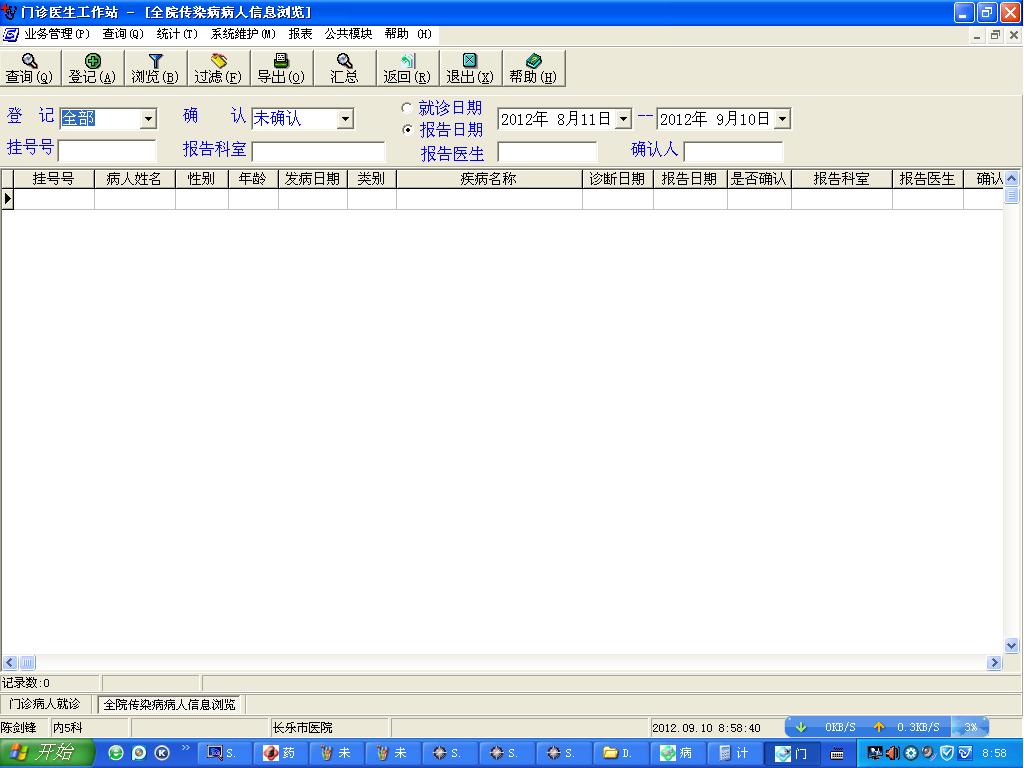Click the 发病日期 column header
1024x768 pixels.
313,179
